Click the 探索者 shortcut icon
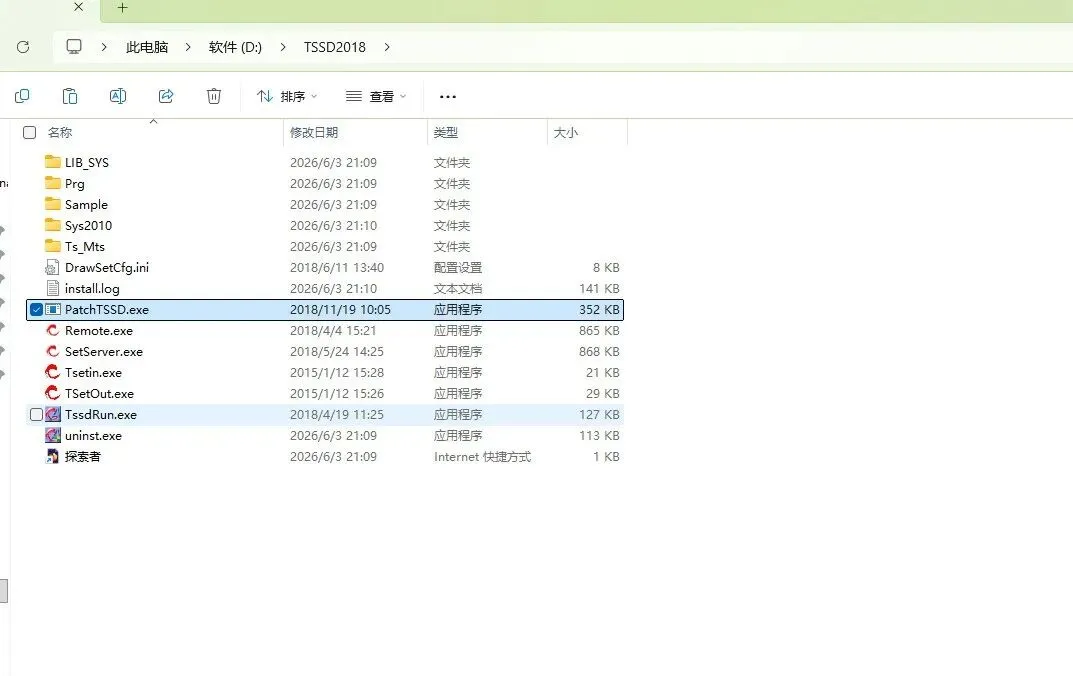 click(53, 456)
